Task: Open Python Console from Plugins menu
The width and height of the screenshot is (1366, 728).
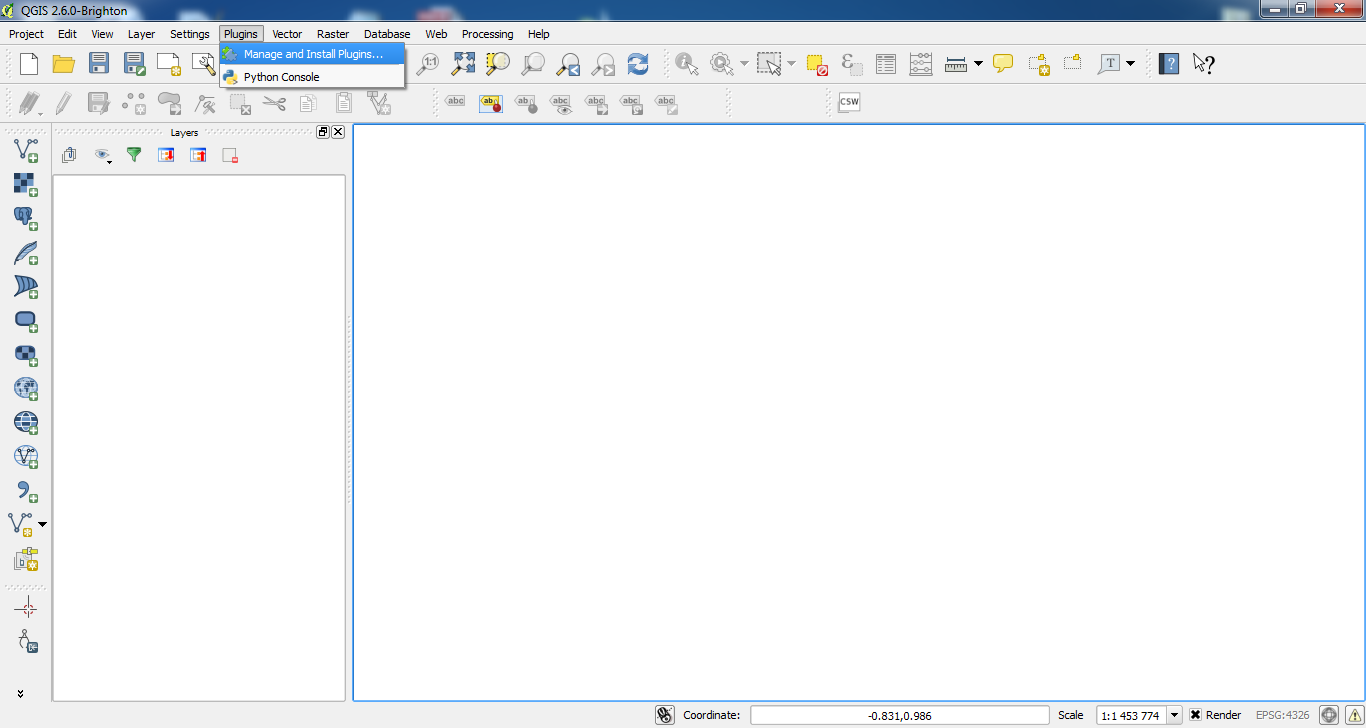Action: 281,77
